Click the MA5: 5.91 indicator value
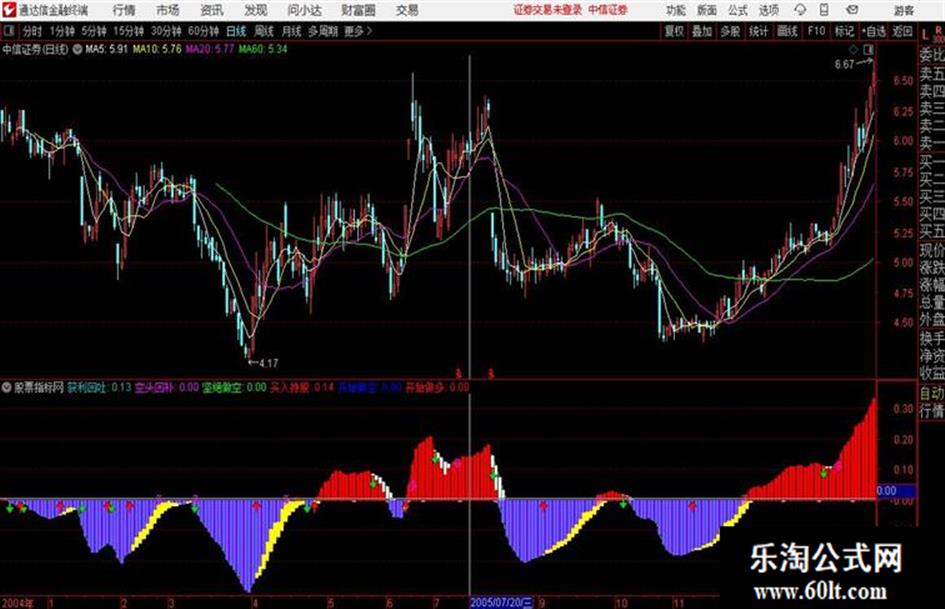 [x=107, y=49]
